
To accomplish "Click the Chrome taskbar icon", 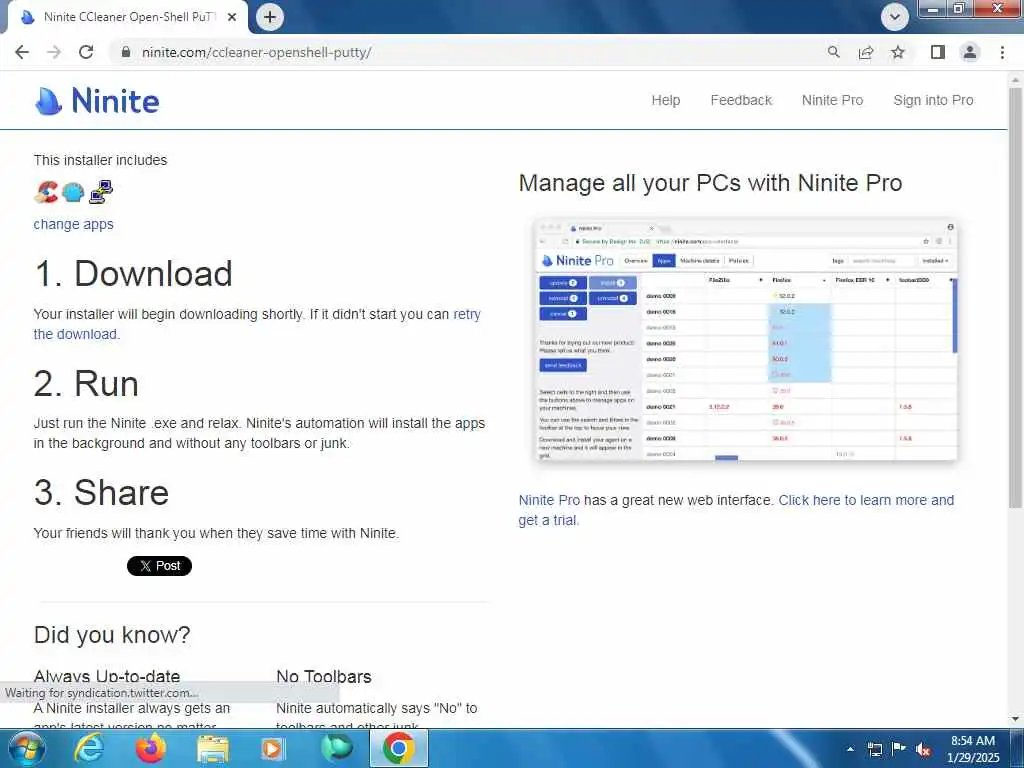I will (399, 748).
